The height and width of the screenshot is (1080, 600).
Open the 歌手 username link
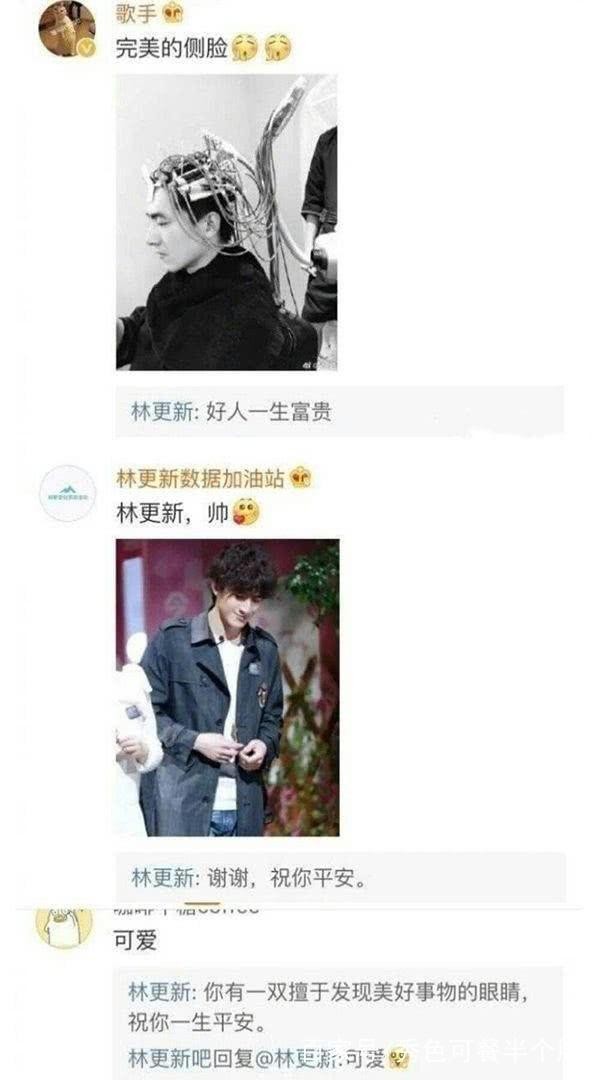pos(136,12)
